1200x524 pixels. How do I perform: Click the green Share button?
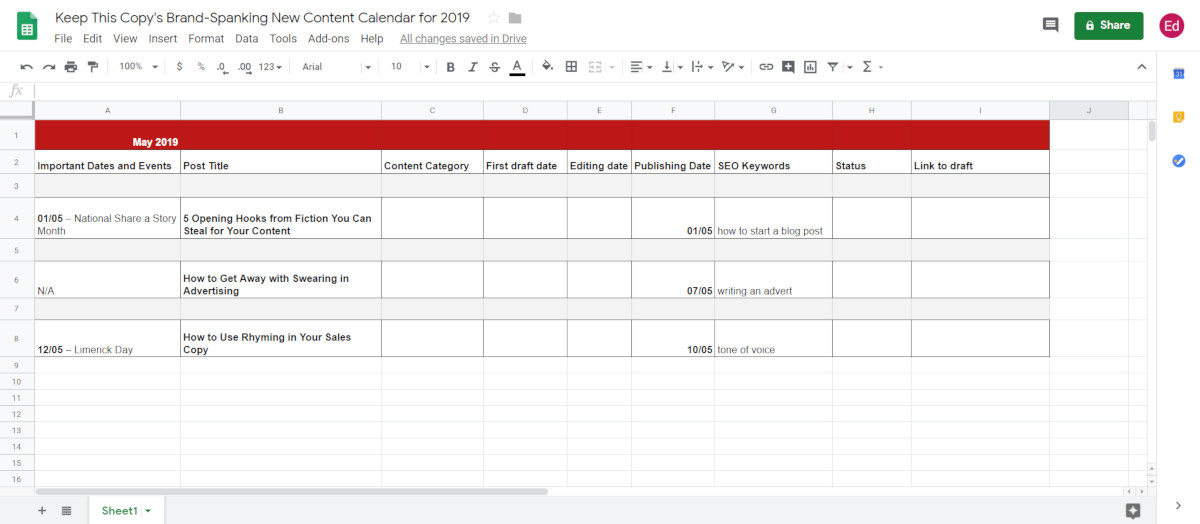(x=1108, y=25)
